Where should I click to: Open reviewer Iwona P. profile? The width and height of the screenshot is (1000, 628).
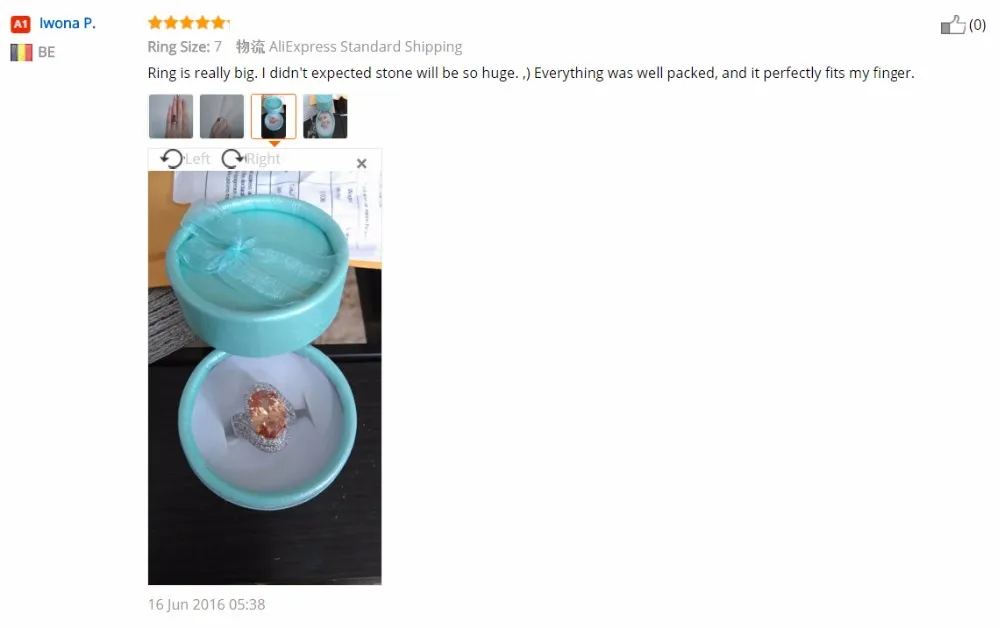click(x=68, y=24)
